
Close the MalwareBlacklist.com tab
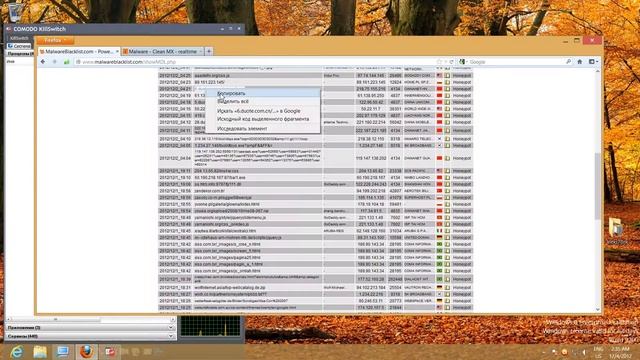(x=117, y=51)
